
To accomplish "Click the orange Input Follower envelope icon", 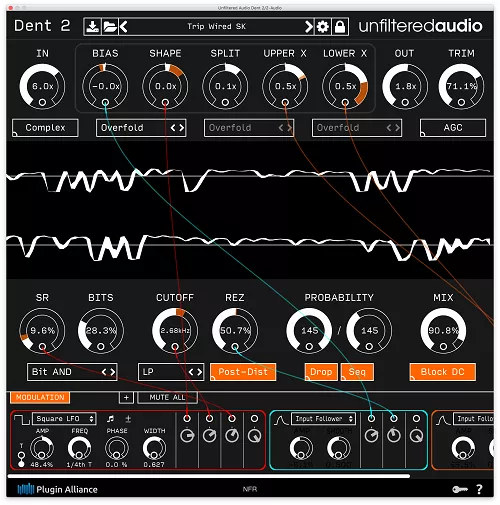I will click(x=444, y=420).
